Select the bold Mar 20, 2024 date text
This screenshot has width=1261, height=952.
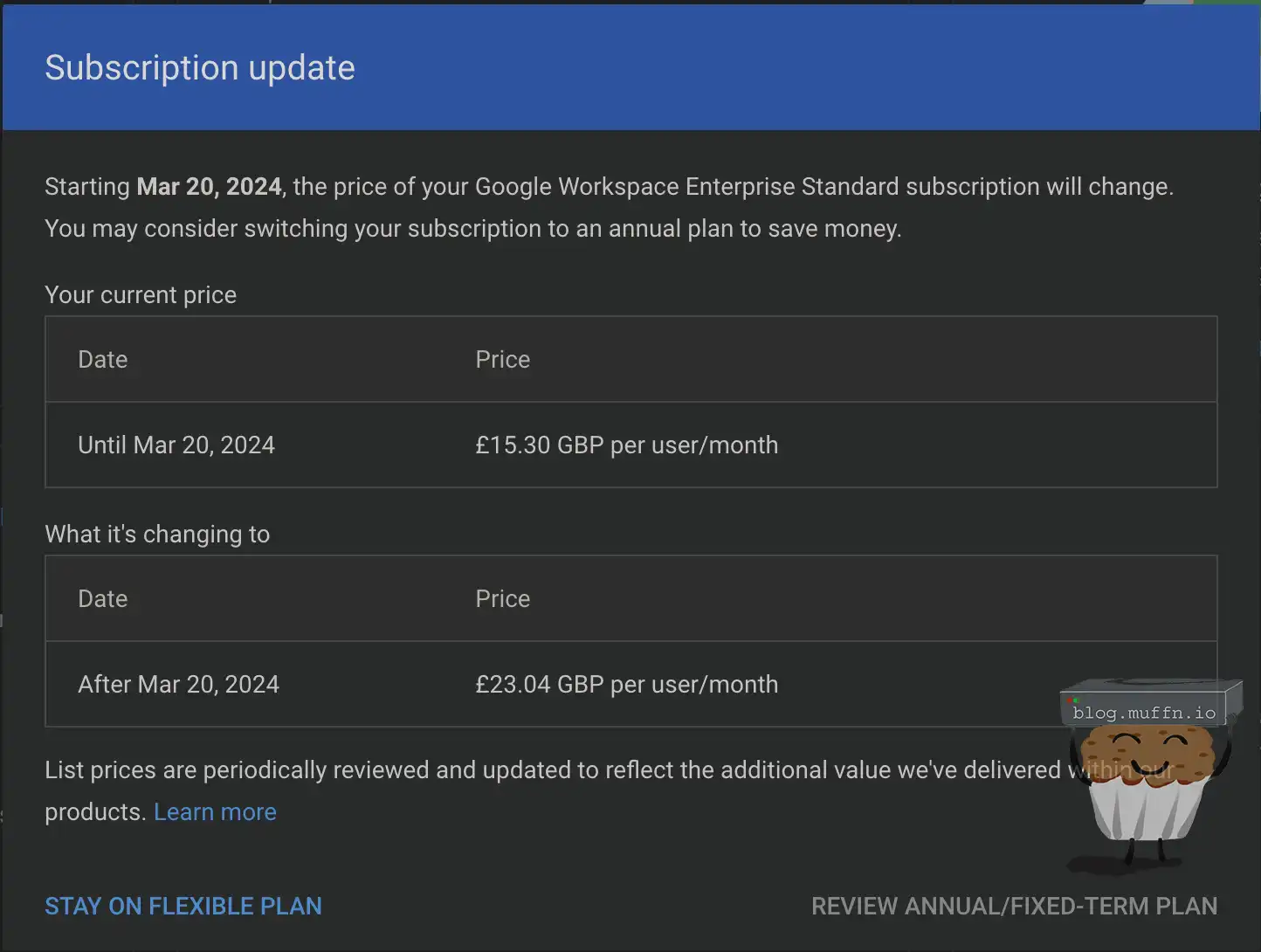tap(209, 186)
